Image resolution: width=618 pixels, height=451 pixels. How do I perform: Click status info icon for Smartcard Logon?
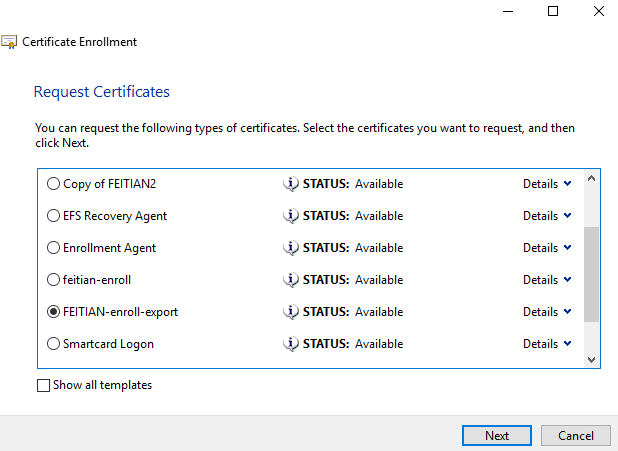point(291,343)
